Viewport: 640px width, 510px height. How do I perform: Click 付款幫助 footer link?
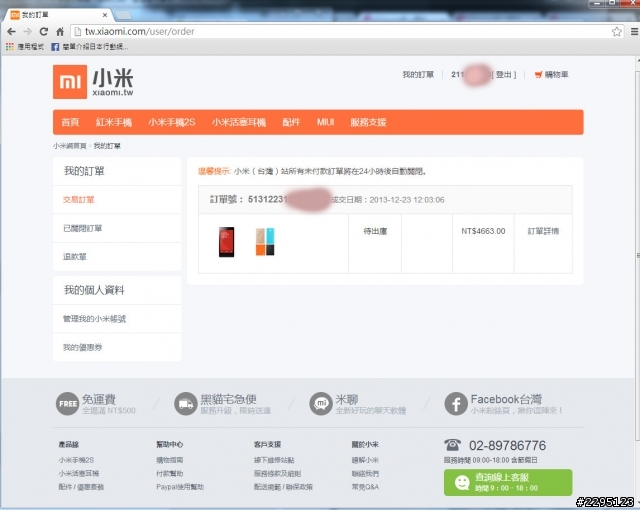[170, 474]
